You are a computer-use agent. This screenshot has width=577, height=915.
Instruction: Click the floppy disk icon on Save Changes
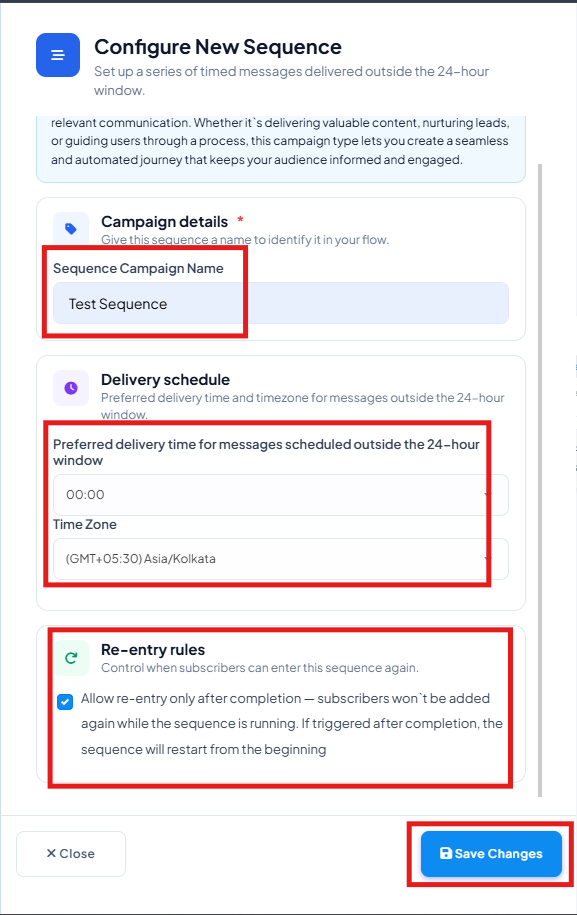pos(446,853)
